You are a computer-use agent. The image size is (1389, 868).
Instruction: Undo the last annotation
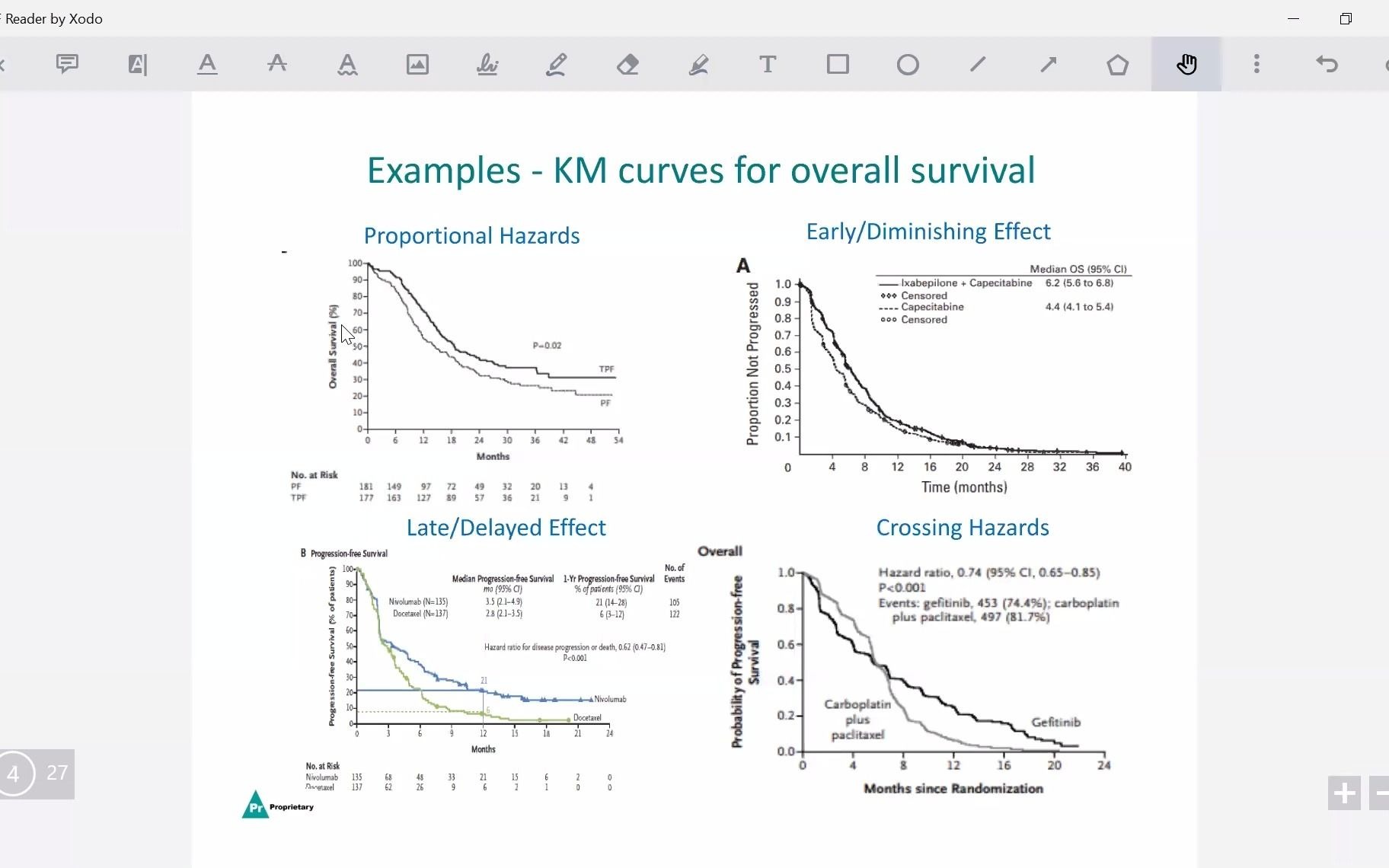point(1327,64)
